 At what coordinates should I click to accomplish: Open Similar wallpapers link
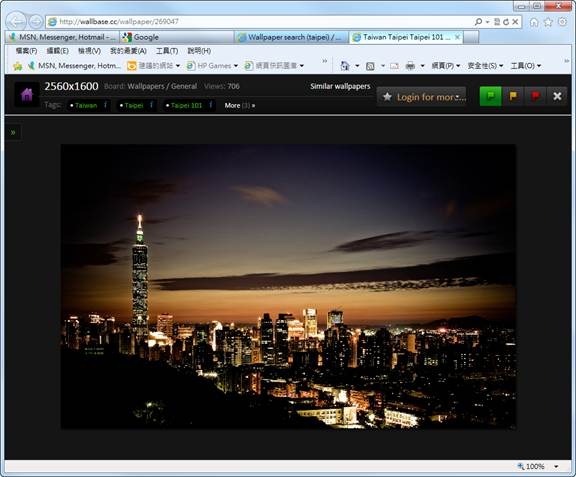coord(340,86)
